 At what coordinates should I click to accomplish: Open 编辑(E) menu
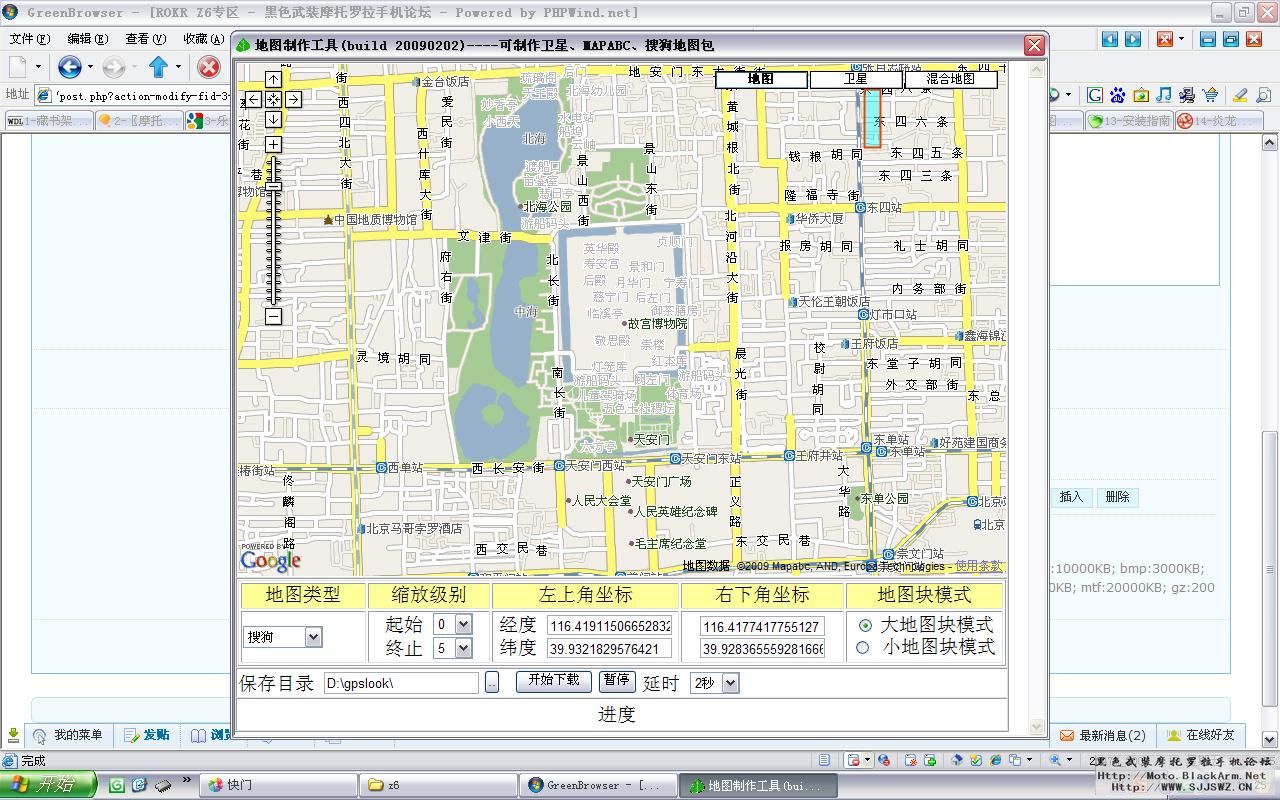coord(87,39)
